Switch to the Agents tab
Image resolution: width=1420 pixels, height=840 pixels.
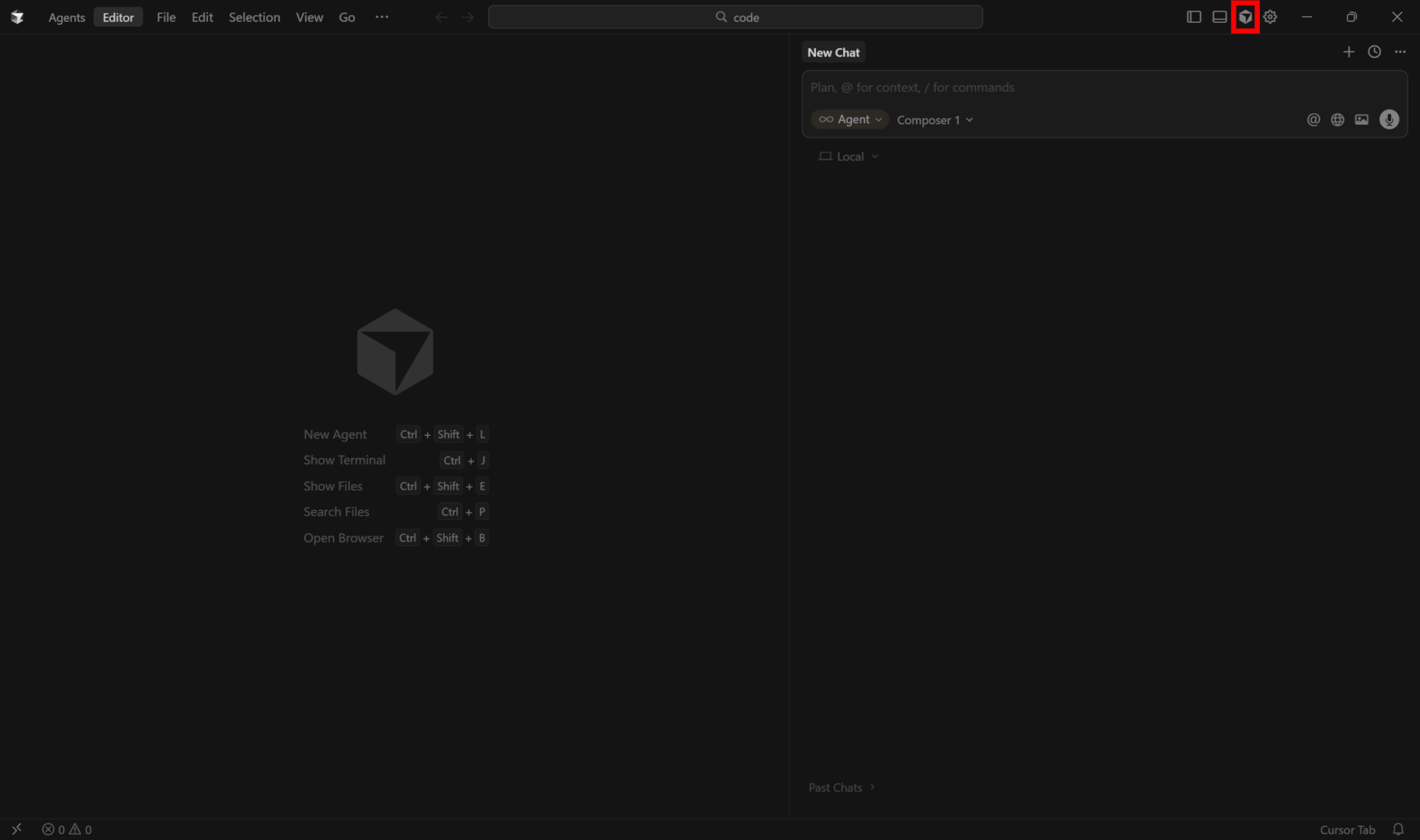(x=67, y=17)
